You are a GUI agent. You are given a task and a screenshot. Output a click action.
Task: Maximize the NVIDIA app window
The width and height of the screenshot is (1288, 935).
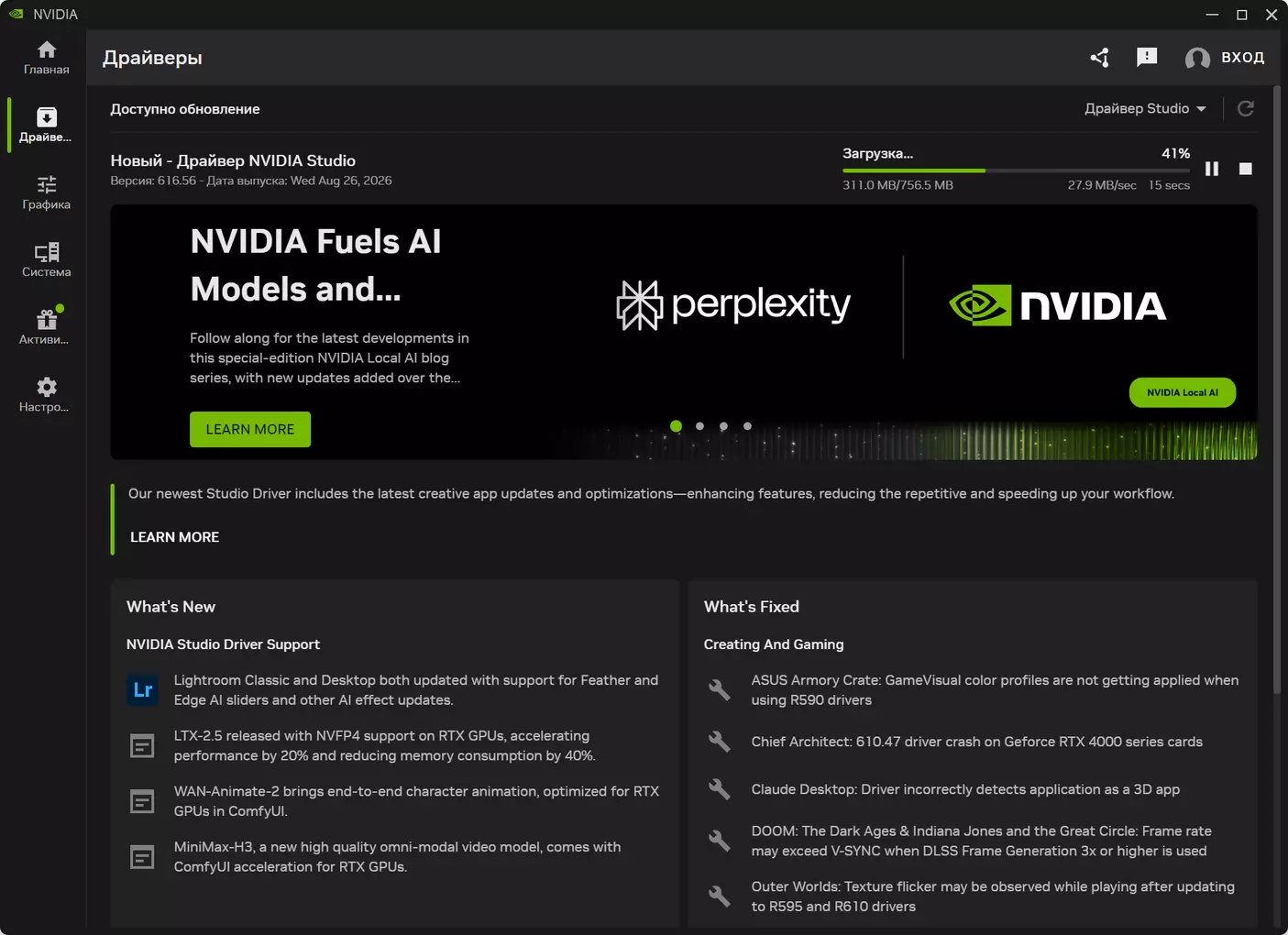point(1242,14)
